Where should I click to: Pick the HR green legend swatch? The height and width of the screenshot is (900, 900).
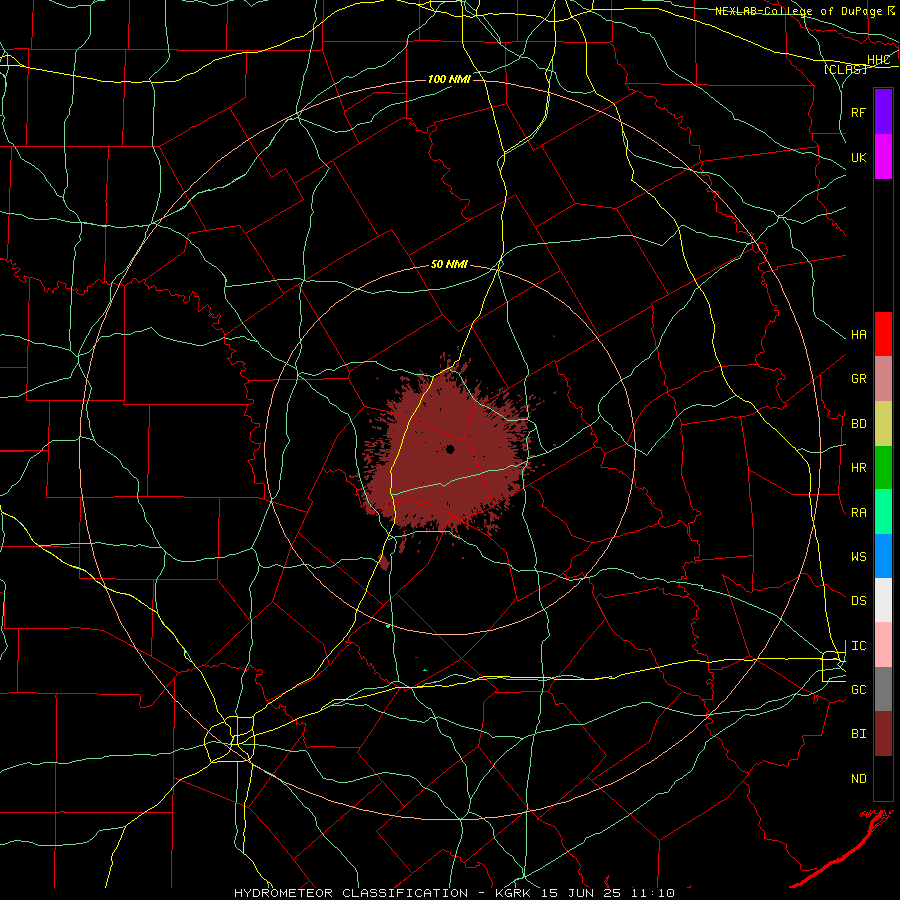coord(883,468)
